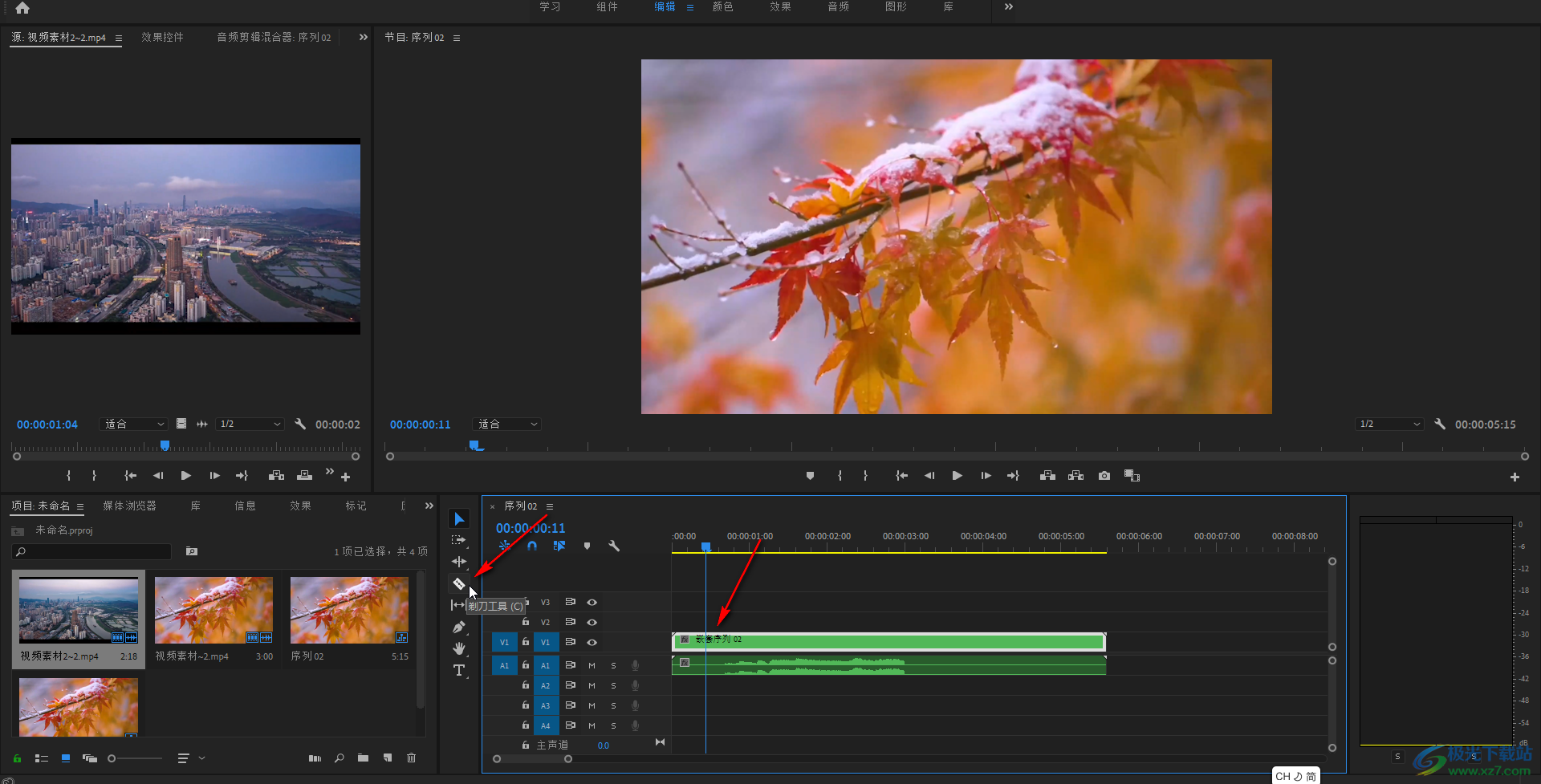Screen dimensions: 1541x784
Task: Hide track V1 output eye
Action: coord(592,642)
